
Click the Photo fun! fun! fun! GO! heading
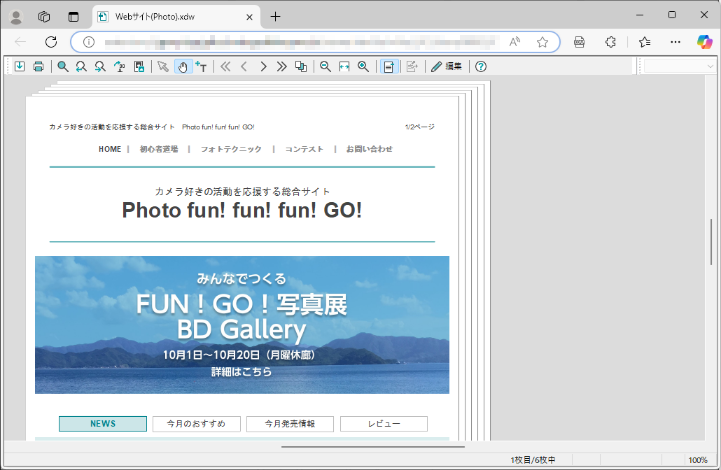tap(242, 210)
